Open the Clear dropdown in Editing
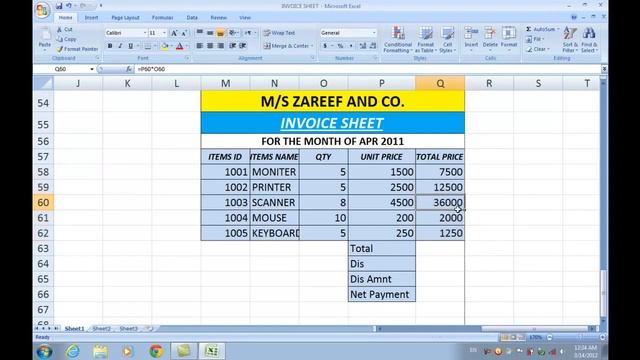 [x=538, y=49]
